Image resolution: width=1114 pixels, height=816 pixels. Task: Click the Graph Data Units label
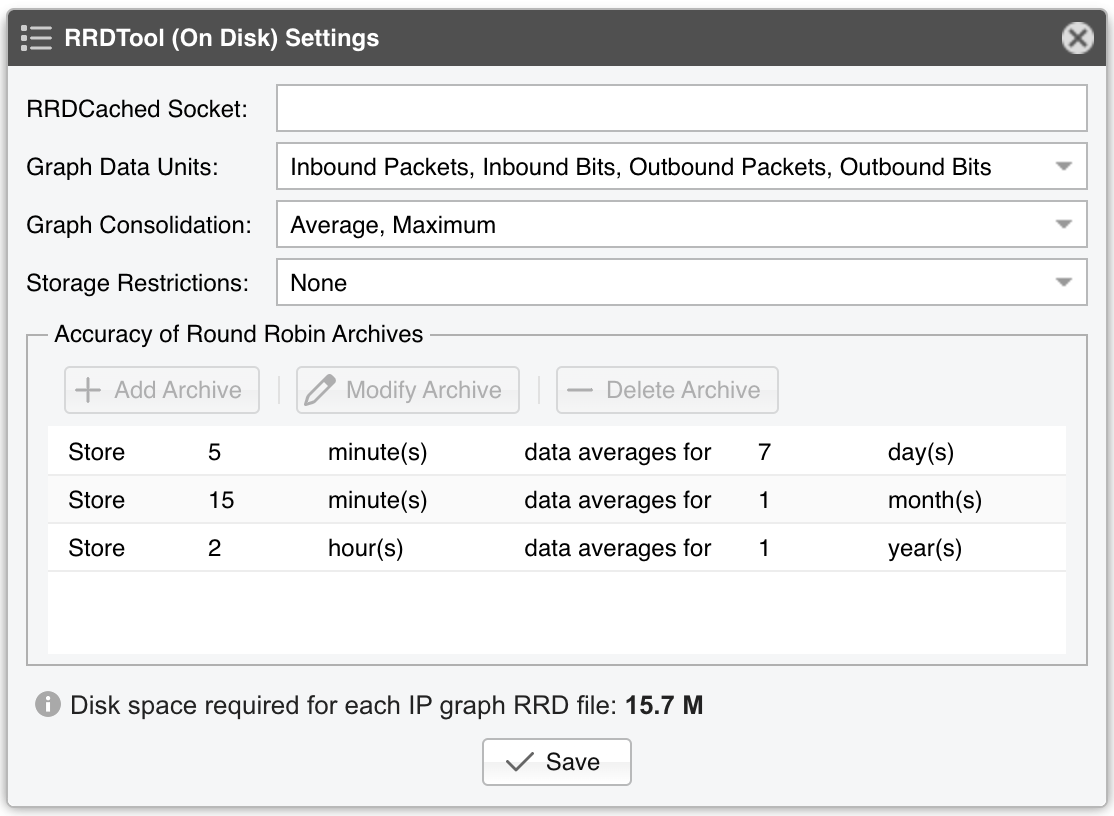pyautogui.click(x=122, y=167)
